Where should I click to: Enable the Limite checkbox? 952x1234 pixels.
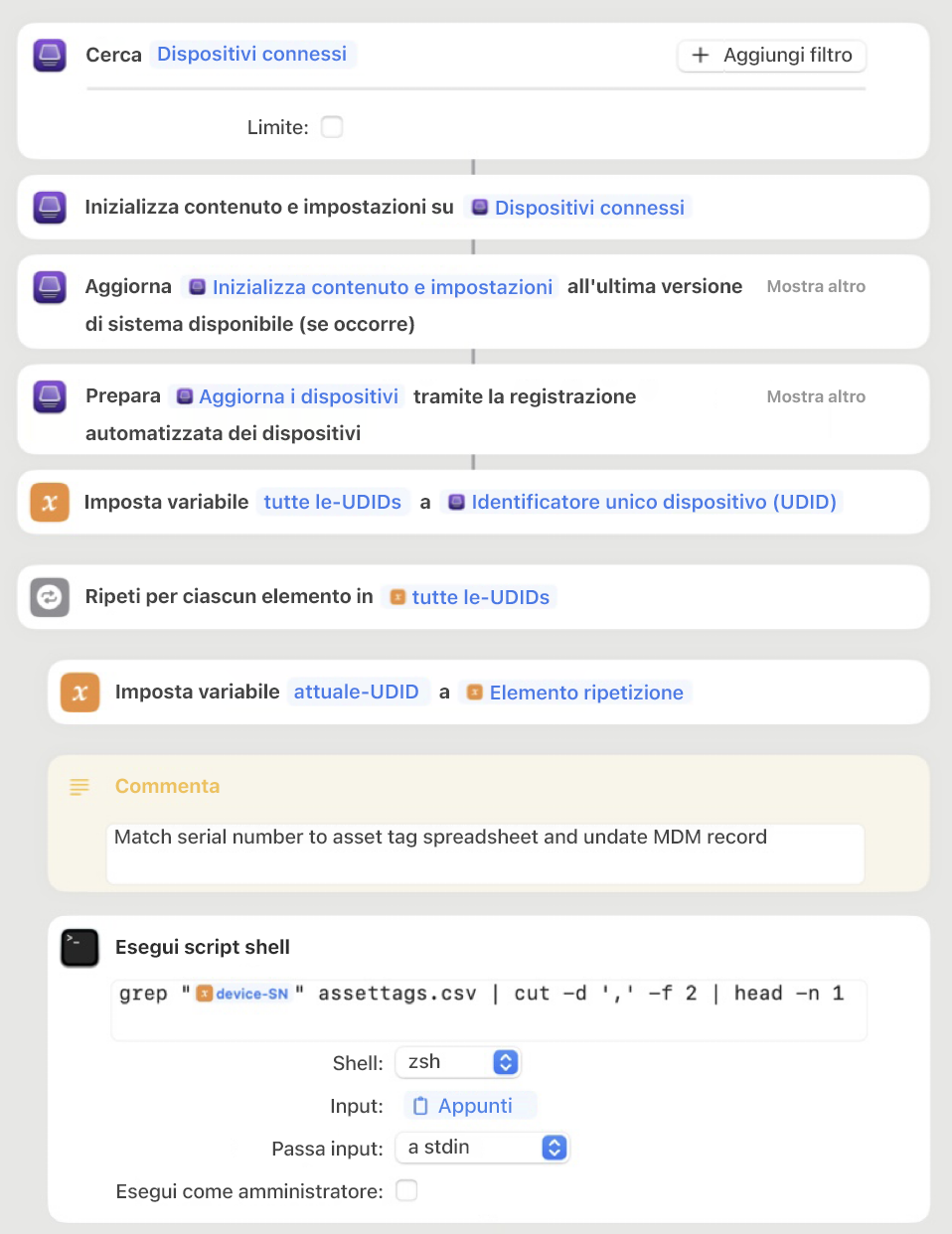pyautogui.click(x=331, y=127)
